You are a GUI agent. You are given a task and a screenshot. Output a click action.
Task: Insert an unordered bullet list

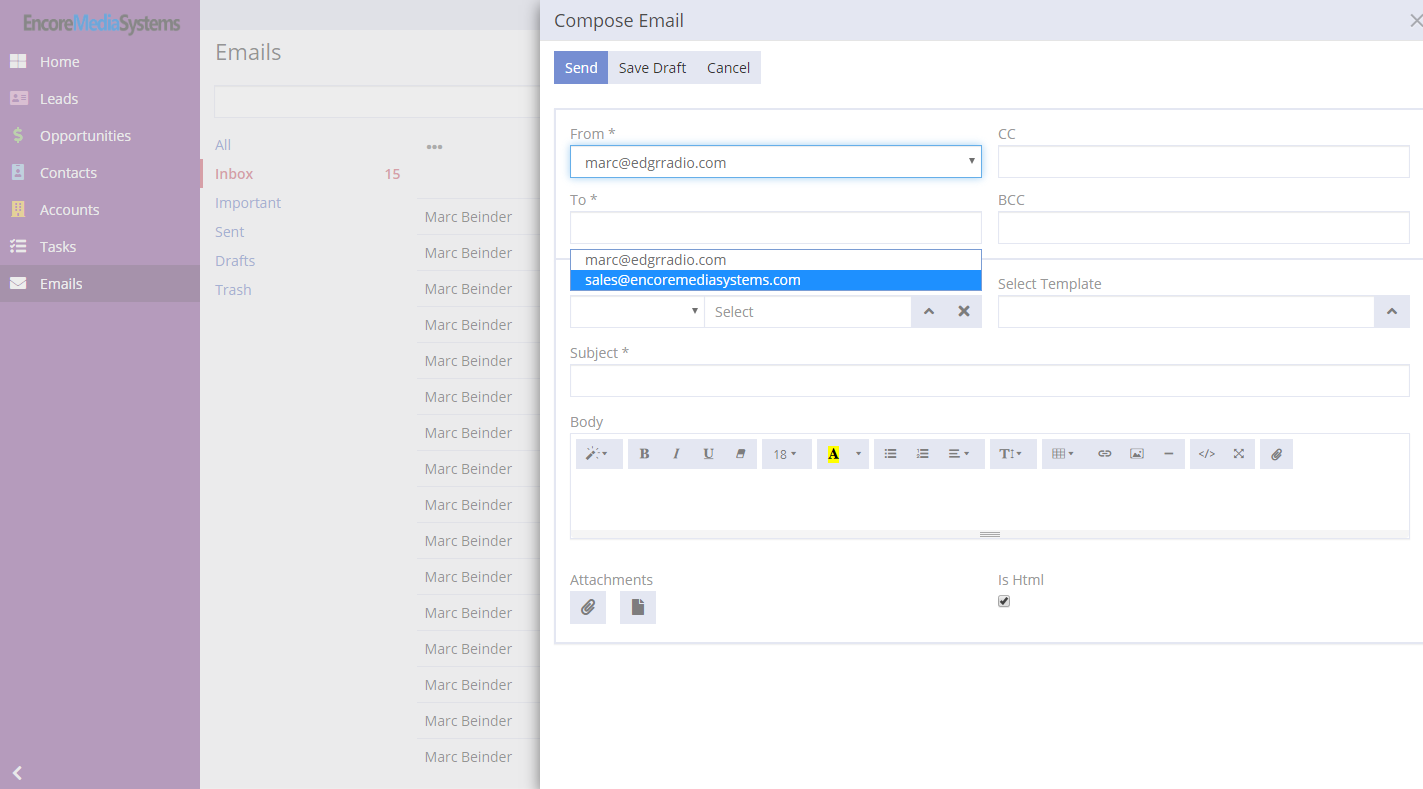(x=890, y=454)
